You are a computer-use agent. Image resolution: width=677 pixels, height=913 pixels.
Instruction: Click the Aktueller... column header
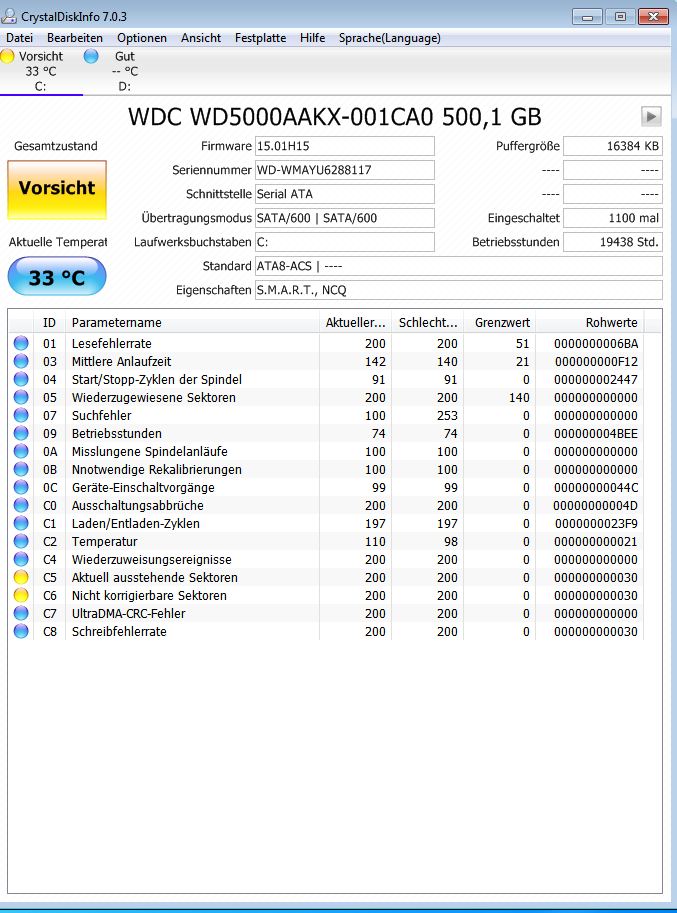[x=355, y=323]
